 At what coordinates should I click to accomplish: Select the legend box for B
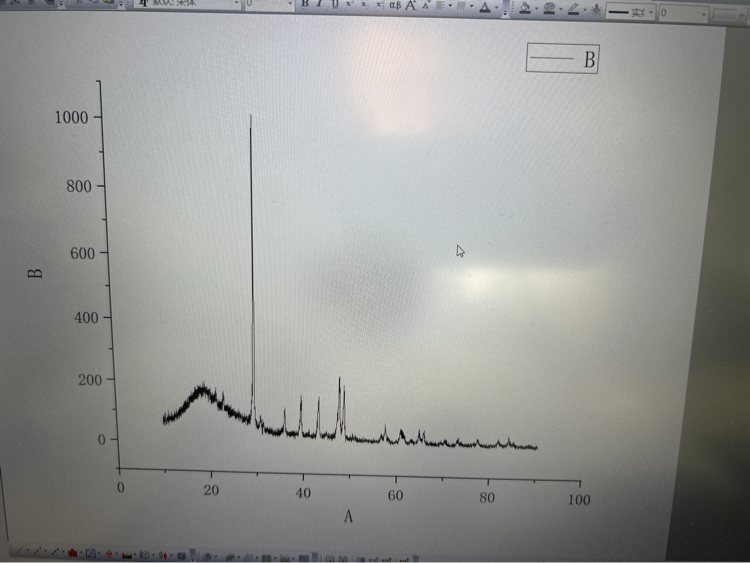click(x=562, y=59)
